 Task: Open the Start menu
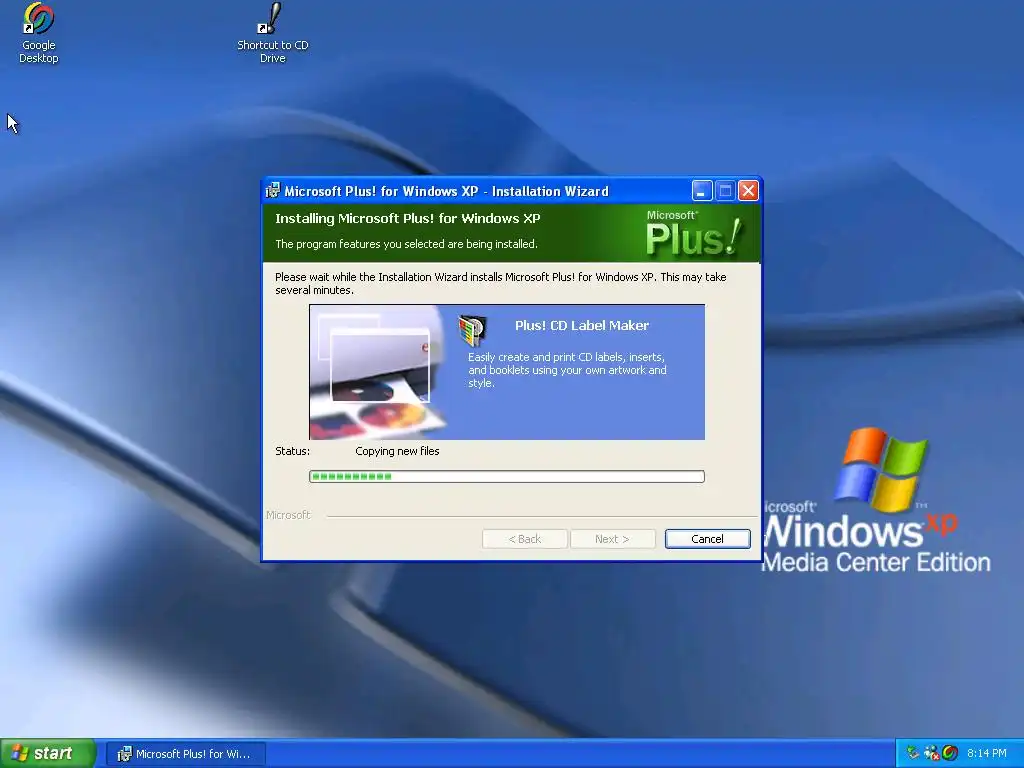pos(48,753)
